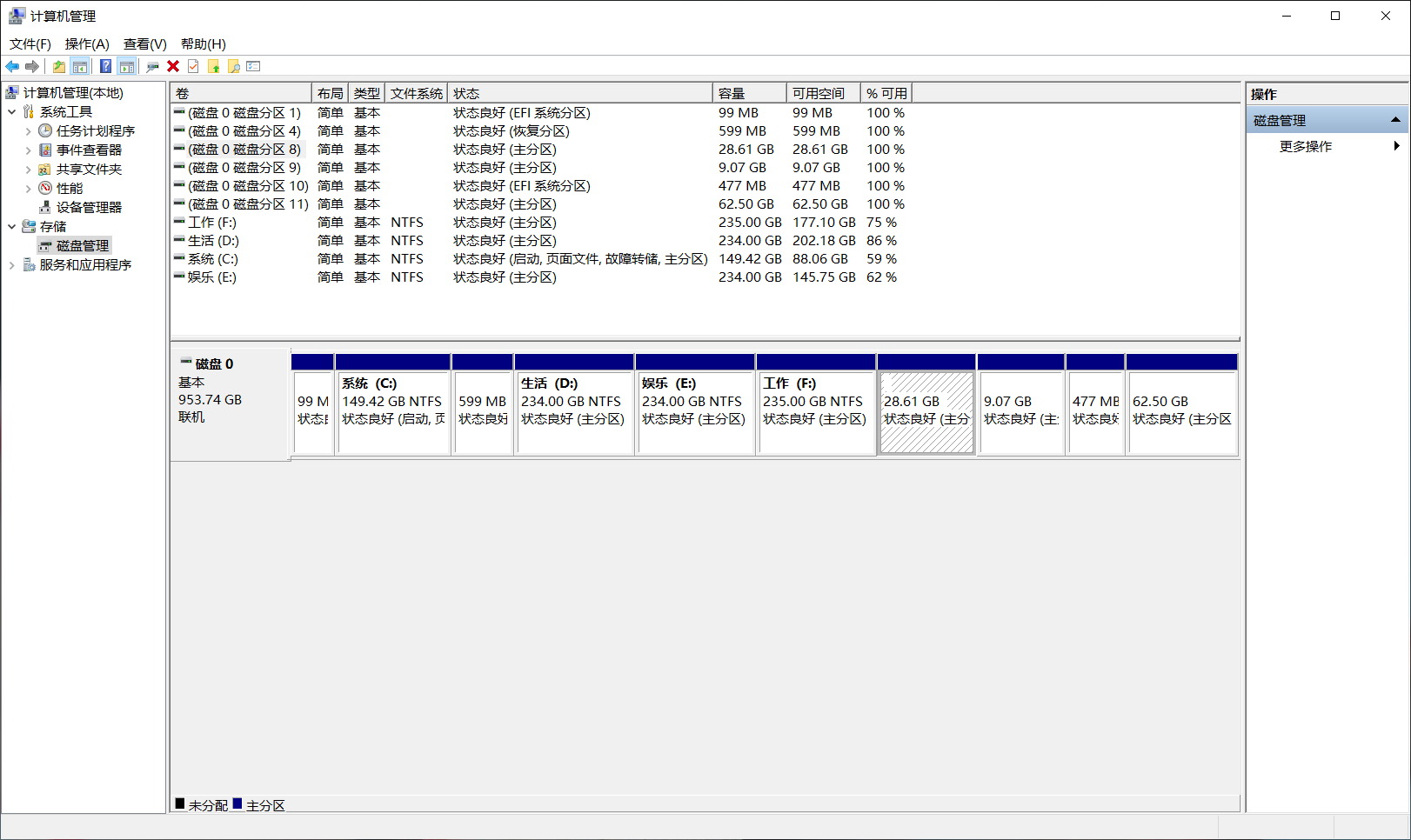Select the 62.50 GB partition block

click(1182, 404)
